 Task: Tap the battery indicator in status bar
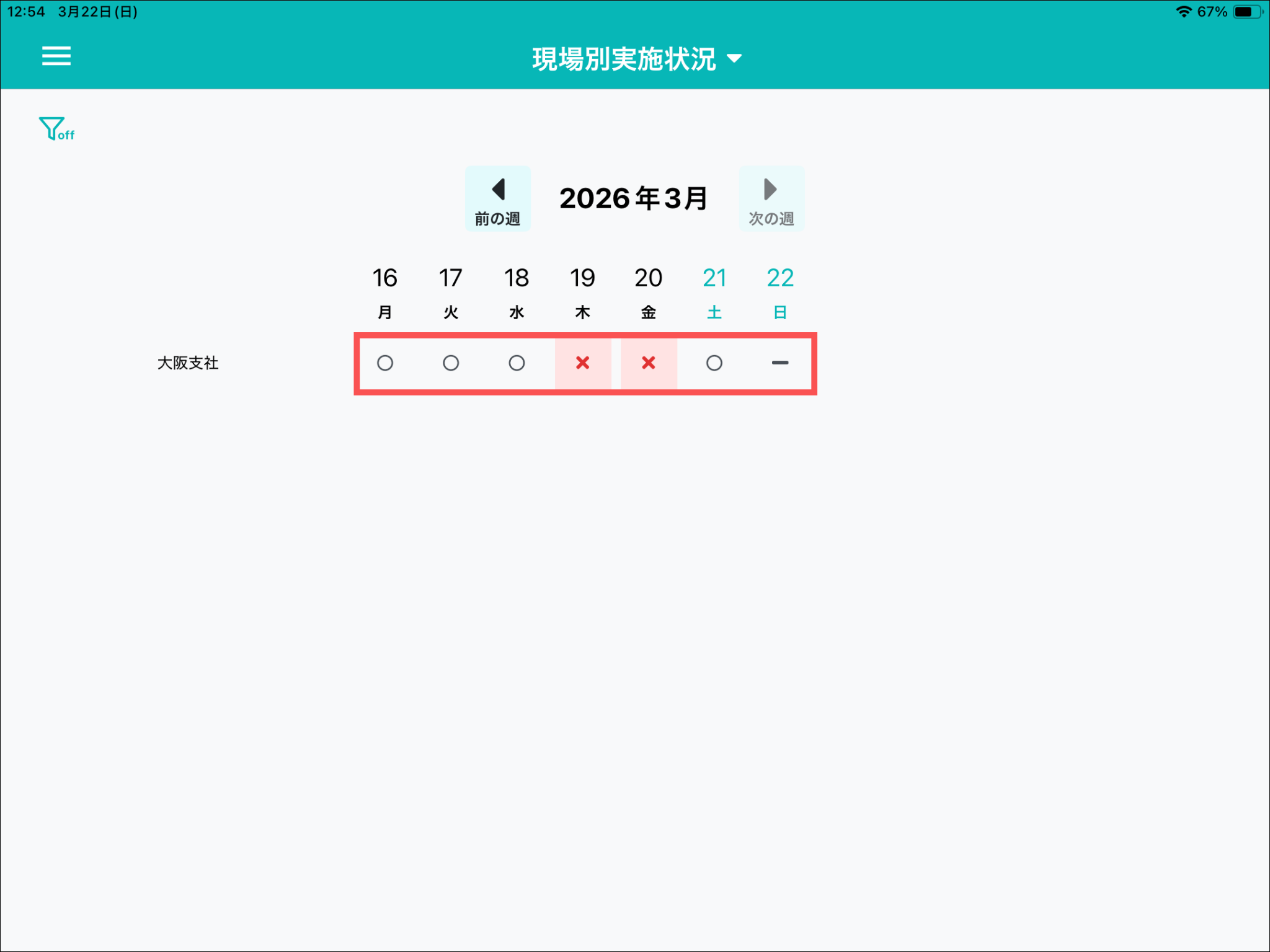[1247, 12]
